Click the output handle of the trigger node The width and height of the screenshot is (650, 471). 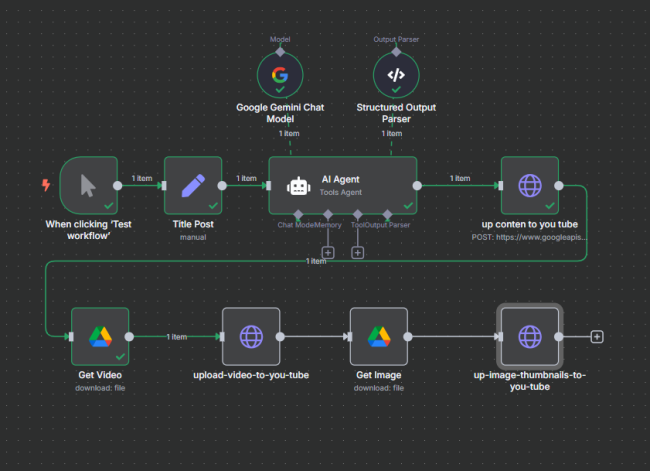coord(118,186)
